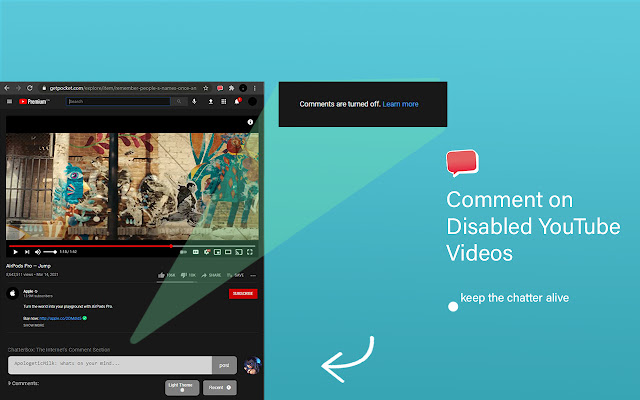The image size is (640, 400).
Task: Click the browser forward arrow
Action: [x=18, y=88]
